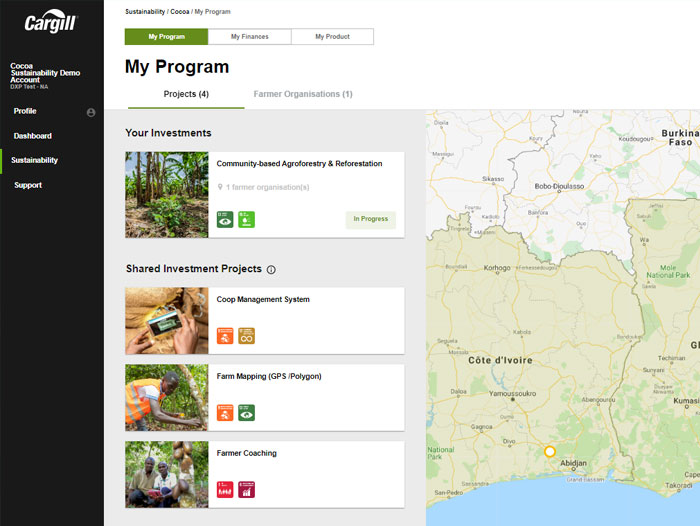This screenshot has height=526, width=700.
Task: Click the Cargill logo
Action: coord(50,22)
